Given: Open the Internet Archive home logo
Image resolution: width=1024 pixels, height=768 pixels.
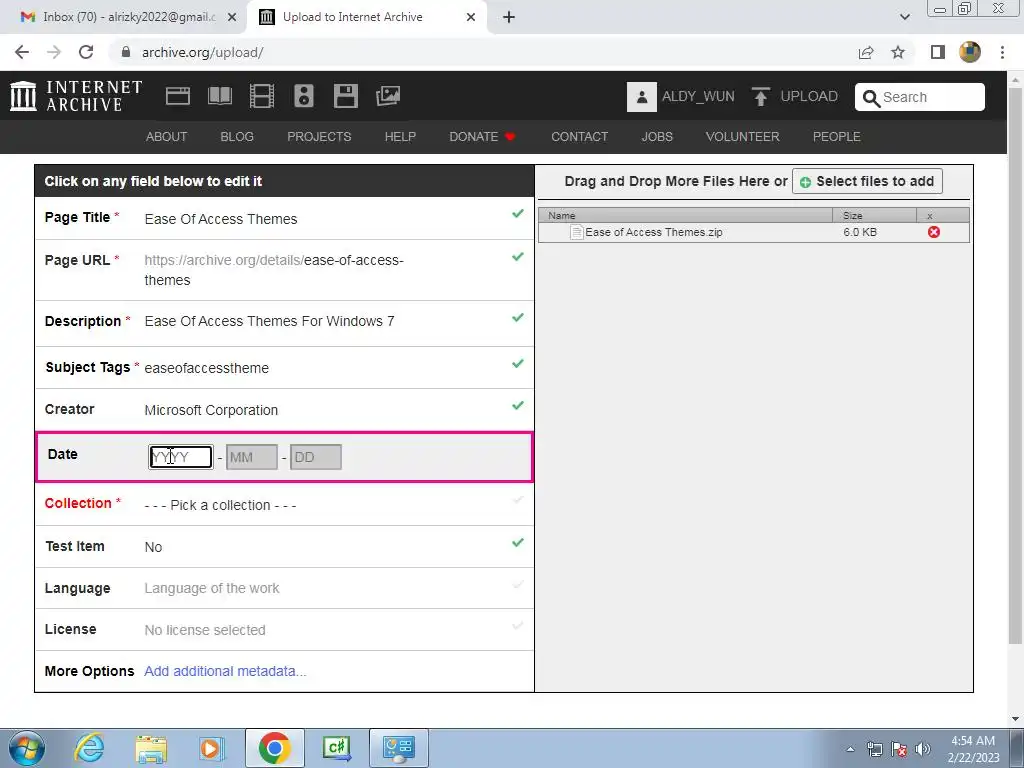Looking at the screenshot, I should [76, 96].
